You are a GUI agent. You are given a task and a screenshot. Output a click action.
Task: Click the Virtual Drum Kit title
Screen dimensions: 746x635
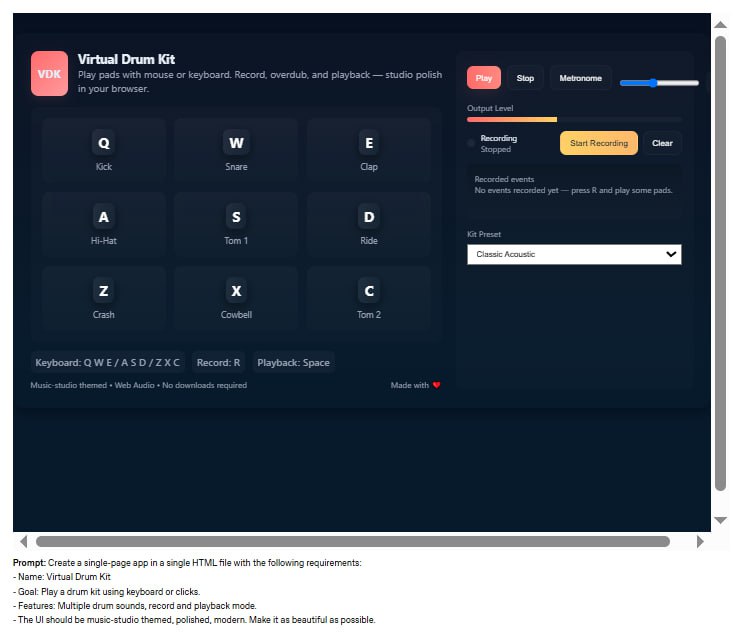tap(127, 59)
